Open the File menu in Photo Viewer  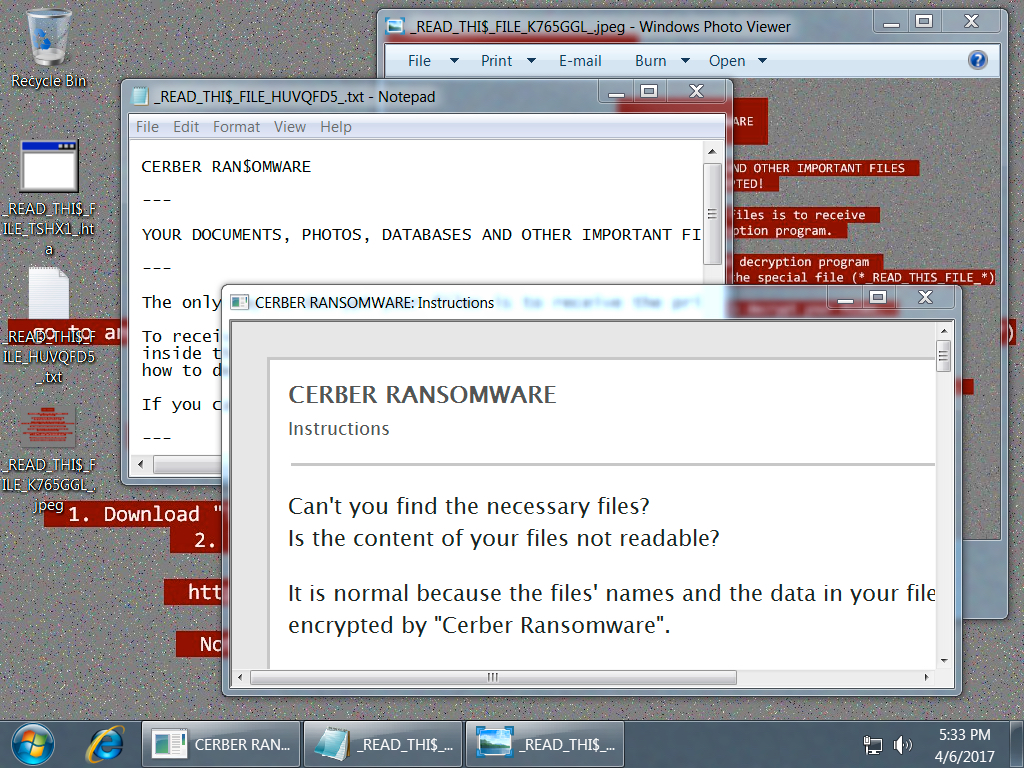[419, 61]
